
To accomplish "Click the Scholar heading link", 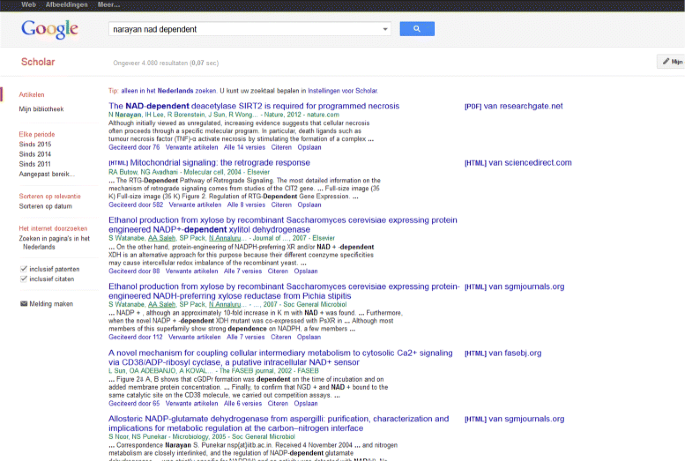I will coord(38,62).
